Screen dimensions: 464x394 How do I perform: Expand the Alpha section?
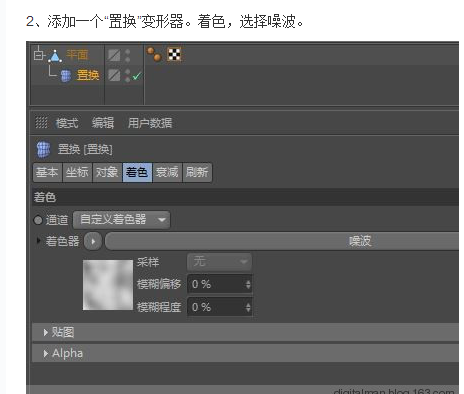pos(246,353)
